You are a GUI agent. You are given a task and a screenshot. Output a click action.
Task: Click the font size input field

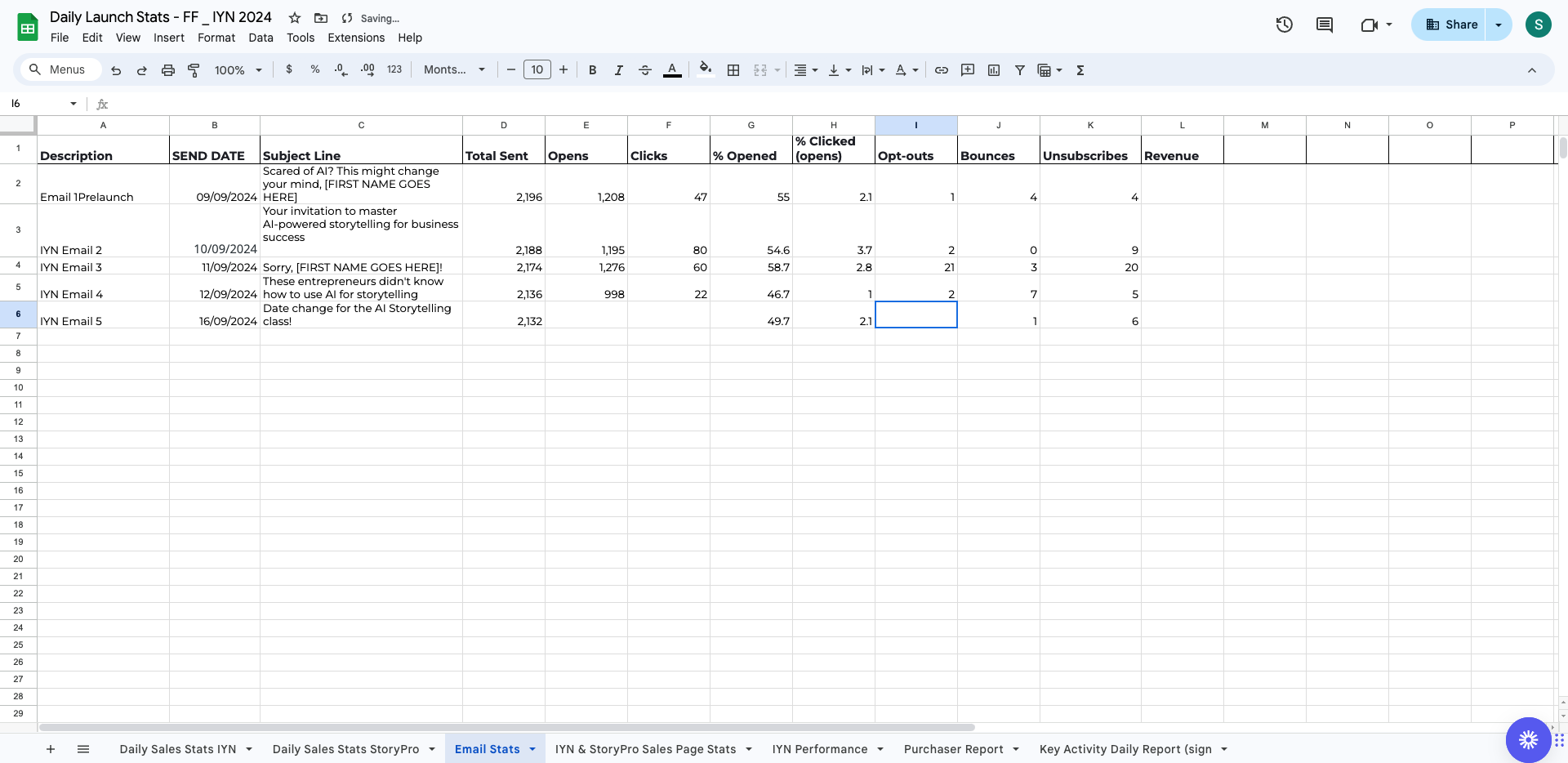537,70
